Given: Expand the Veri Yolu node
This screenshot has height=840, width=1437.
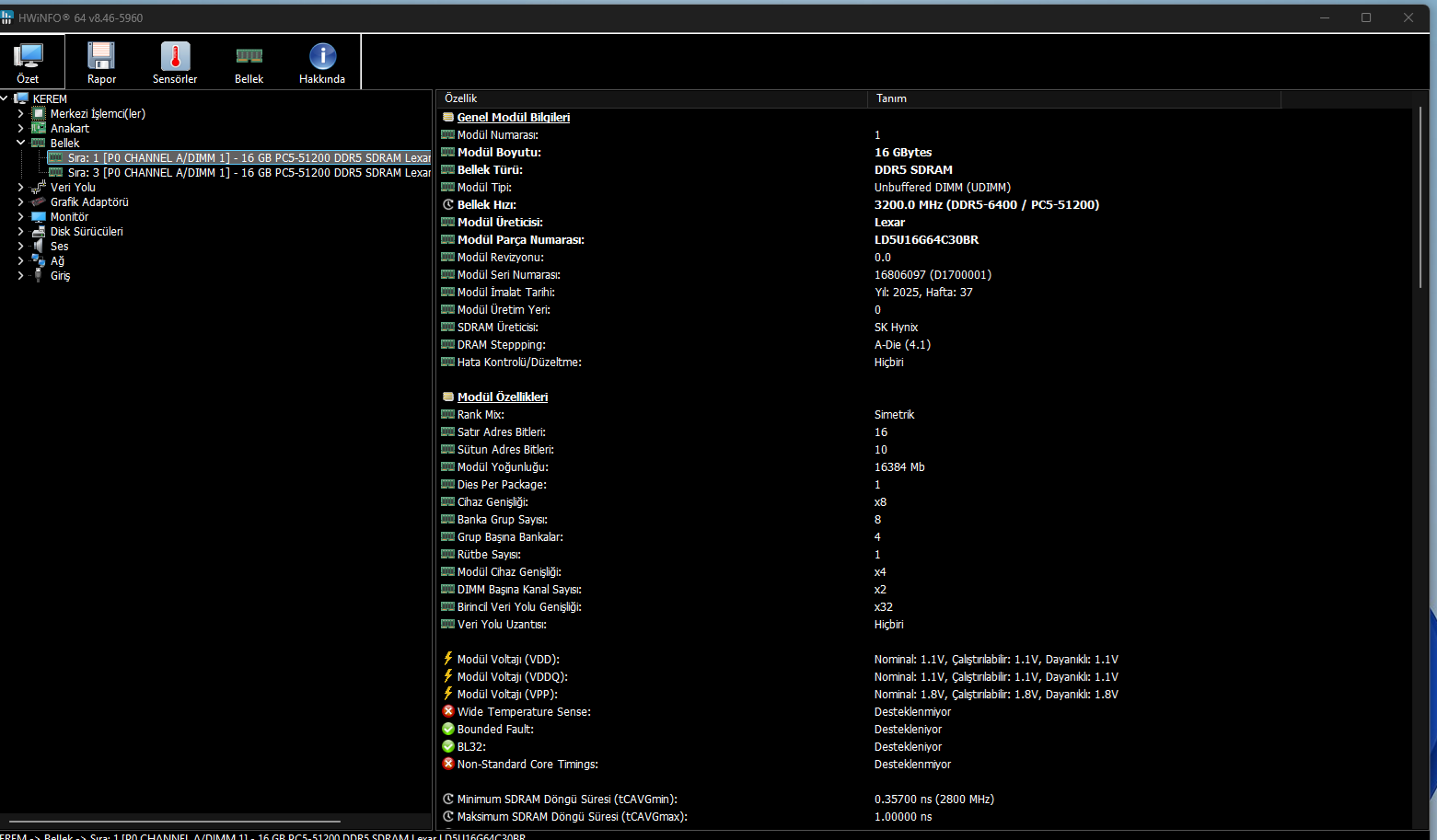Looking at the screenshot, I should [20, 187].
